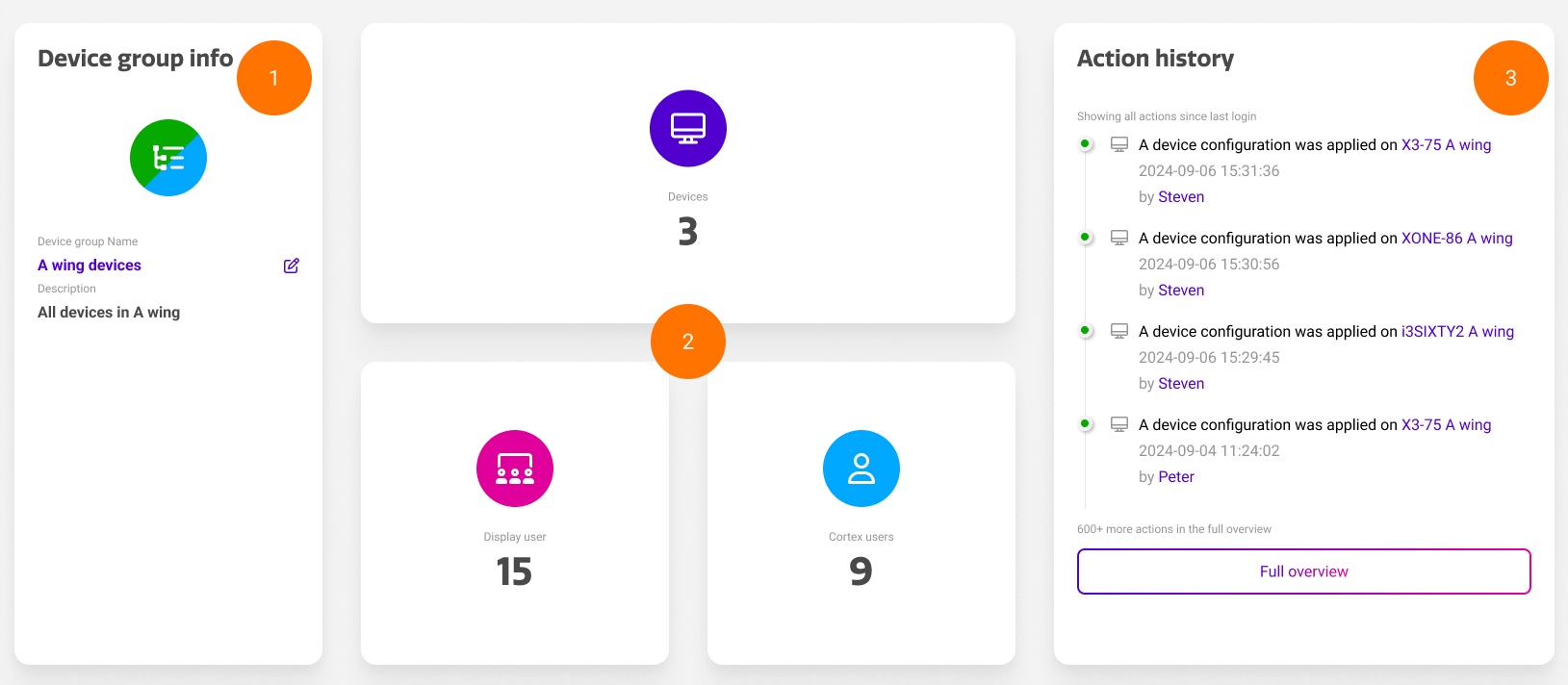Click monitor icon of the 2024-09-04 entry

point(1119,424)
